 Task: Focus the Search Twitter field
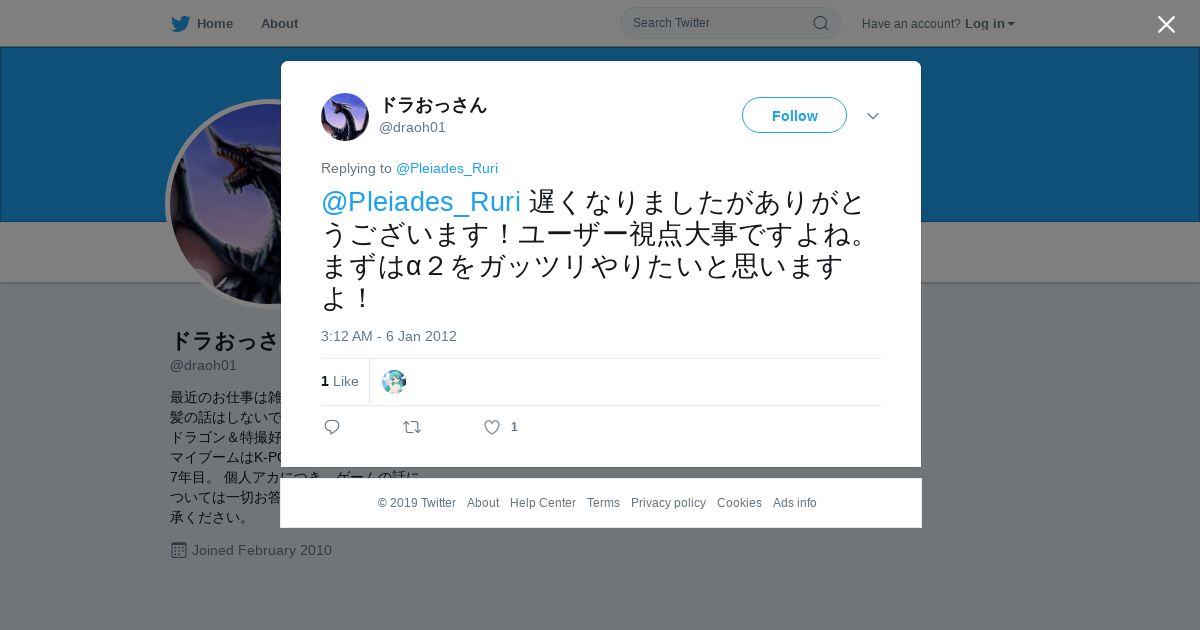click(x=730, y=23)
